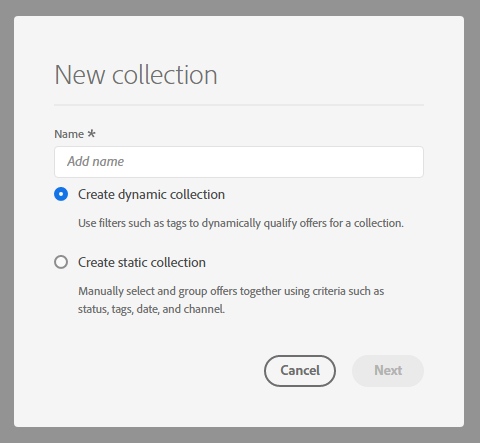The height and width of the screenshot is (443, 480).
Task: Click the Add name input field
Action: coord(239,162)
